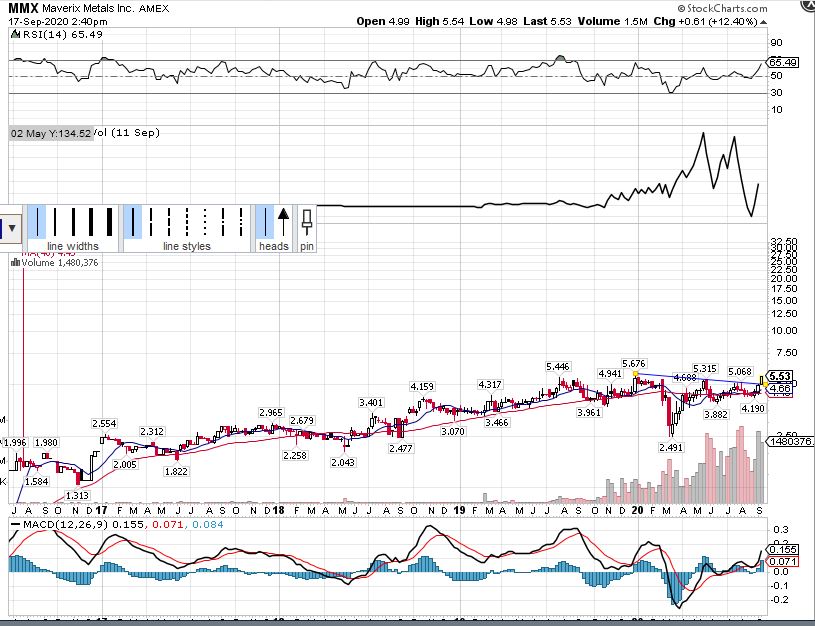Open the color picker dropdown arrow
Screen dimensions: 815x626
pos(12,228)
